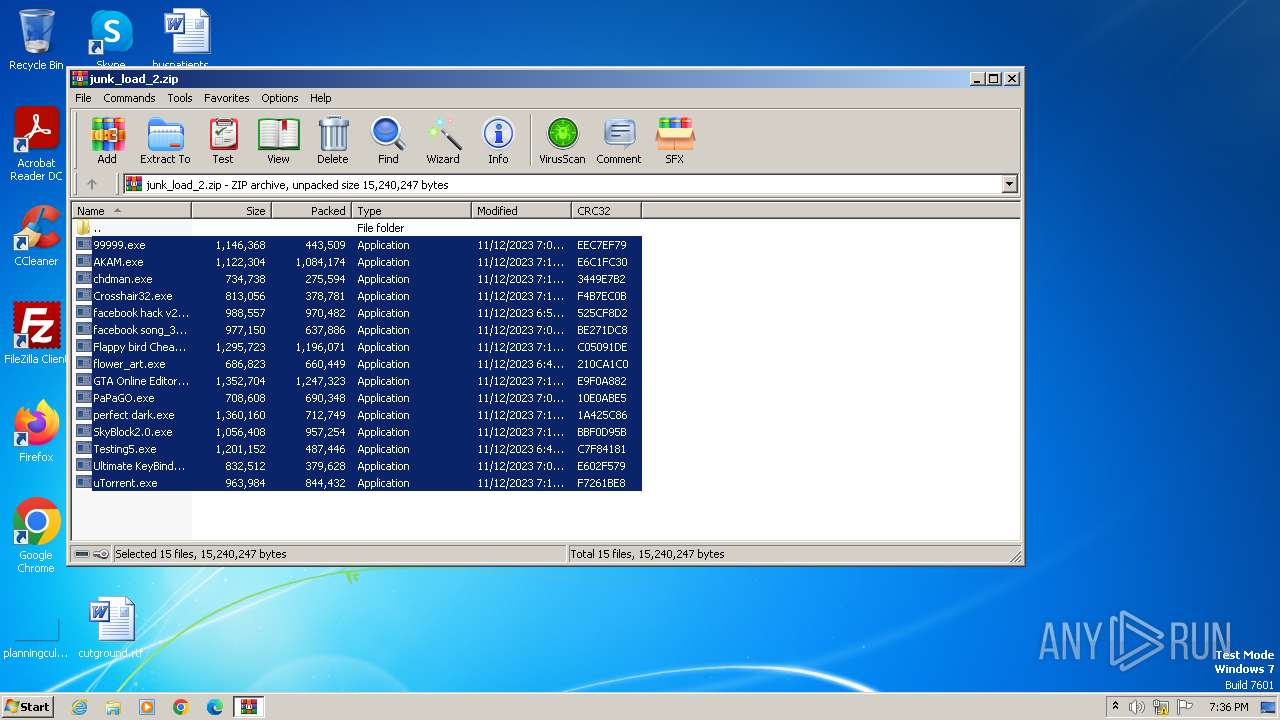
Task: Open the Help menu
Action: (321, 98)
